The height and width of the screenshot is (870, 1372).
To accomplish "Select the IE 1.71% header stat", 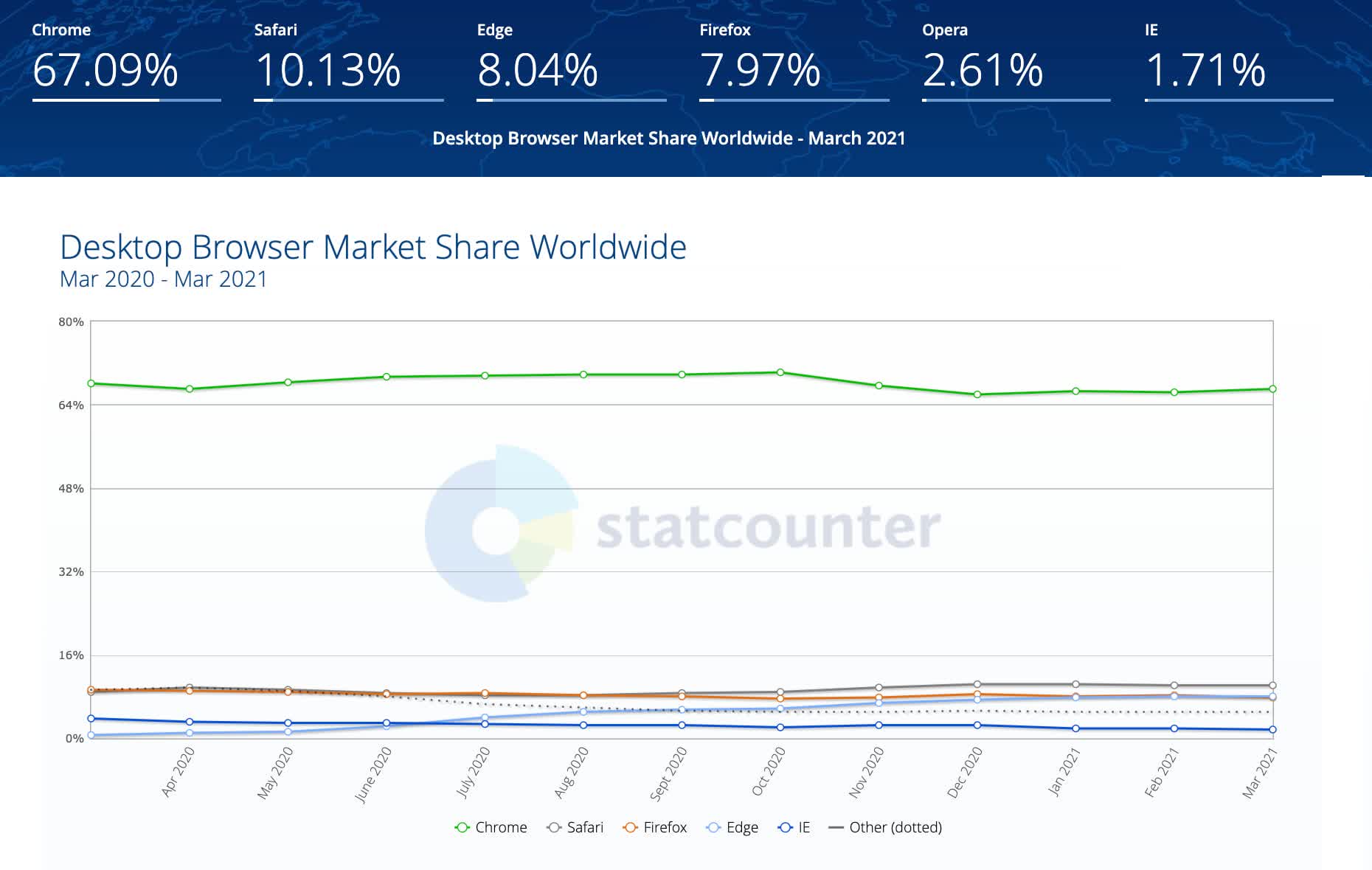I will coord(1205,70).
